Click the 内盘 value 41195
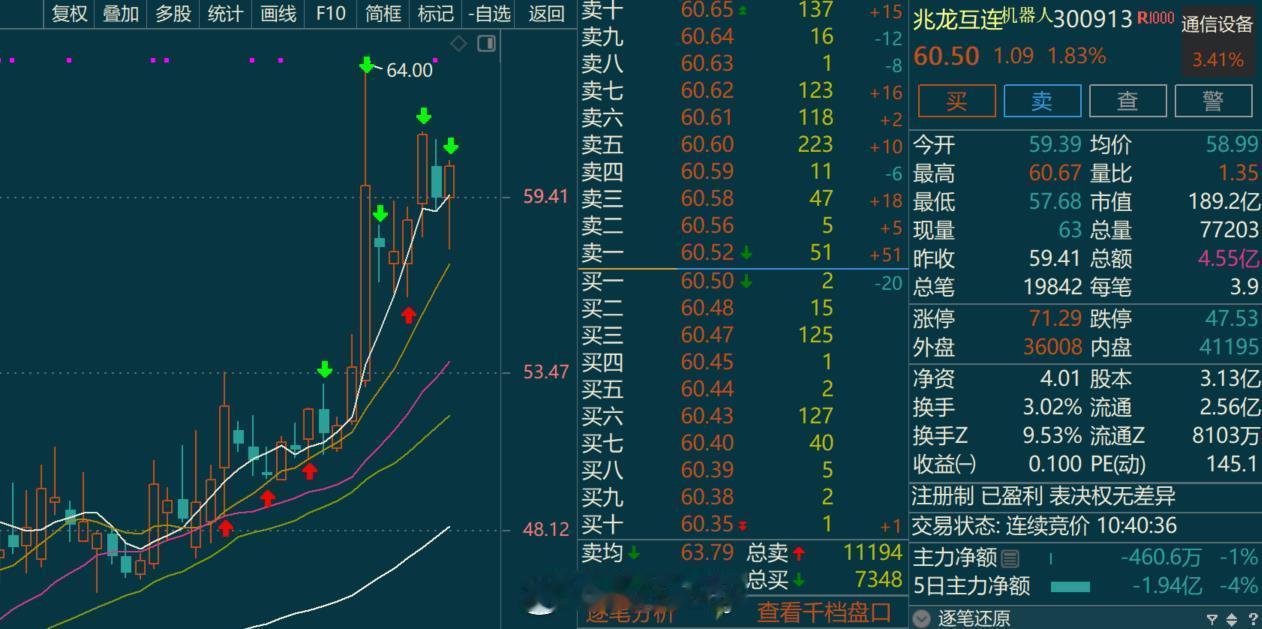Image resolution: width=1262 pixels, height=629 pixels. [x=1228, y=347]
